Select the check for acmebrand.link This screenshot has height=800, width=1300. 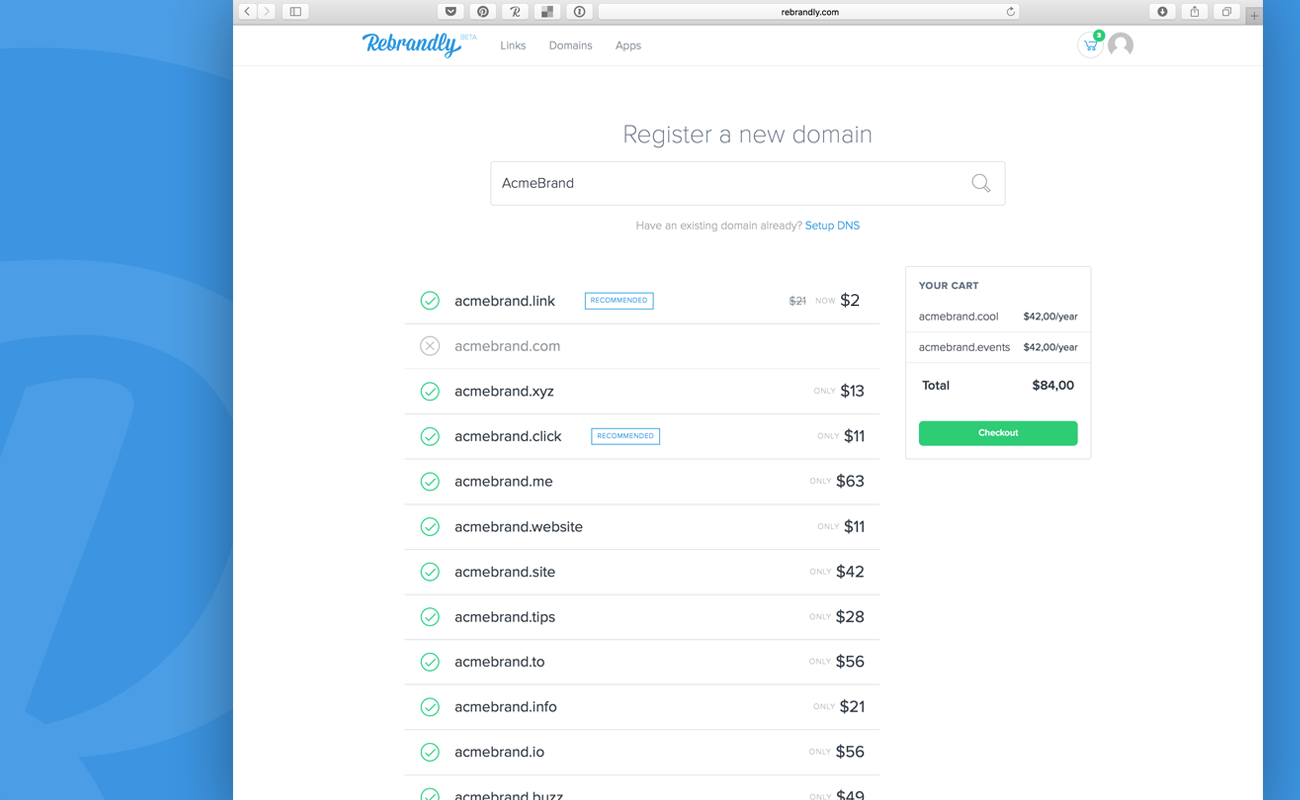430,300
